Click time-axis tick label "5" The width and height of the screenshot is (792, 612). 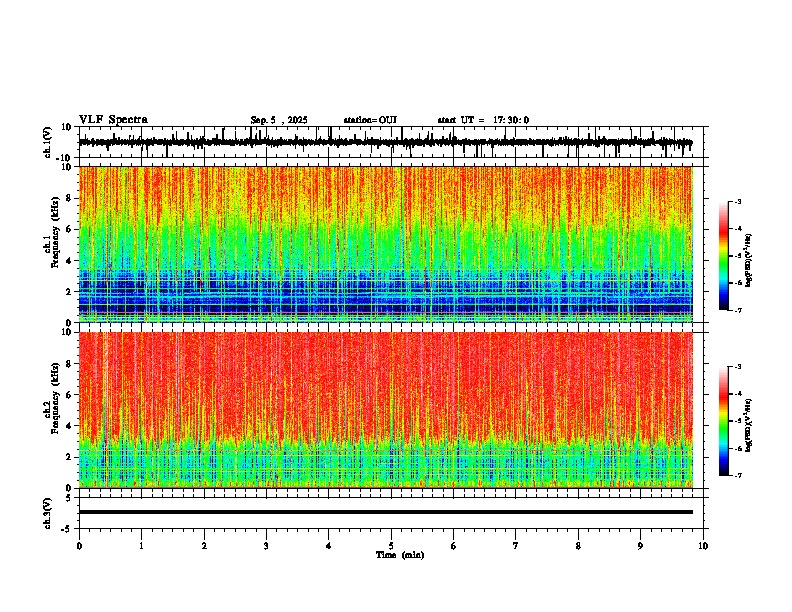[x=391, y=546]
